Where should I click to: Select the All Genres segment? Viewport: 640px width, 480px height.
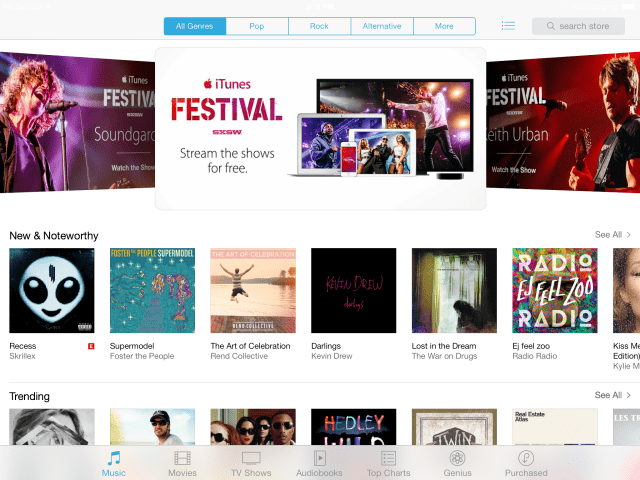[195, 26]
